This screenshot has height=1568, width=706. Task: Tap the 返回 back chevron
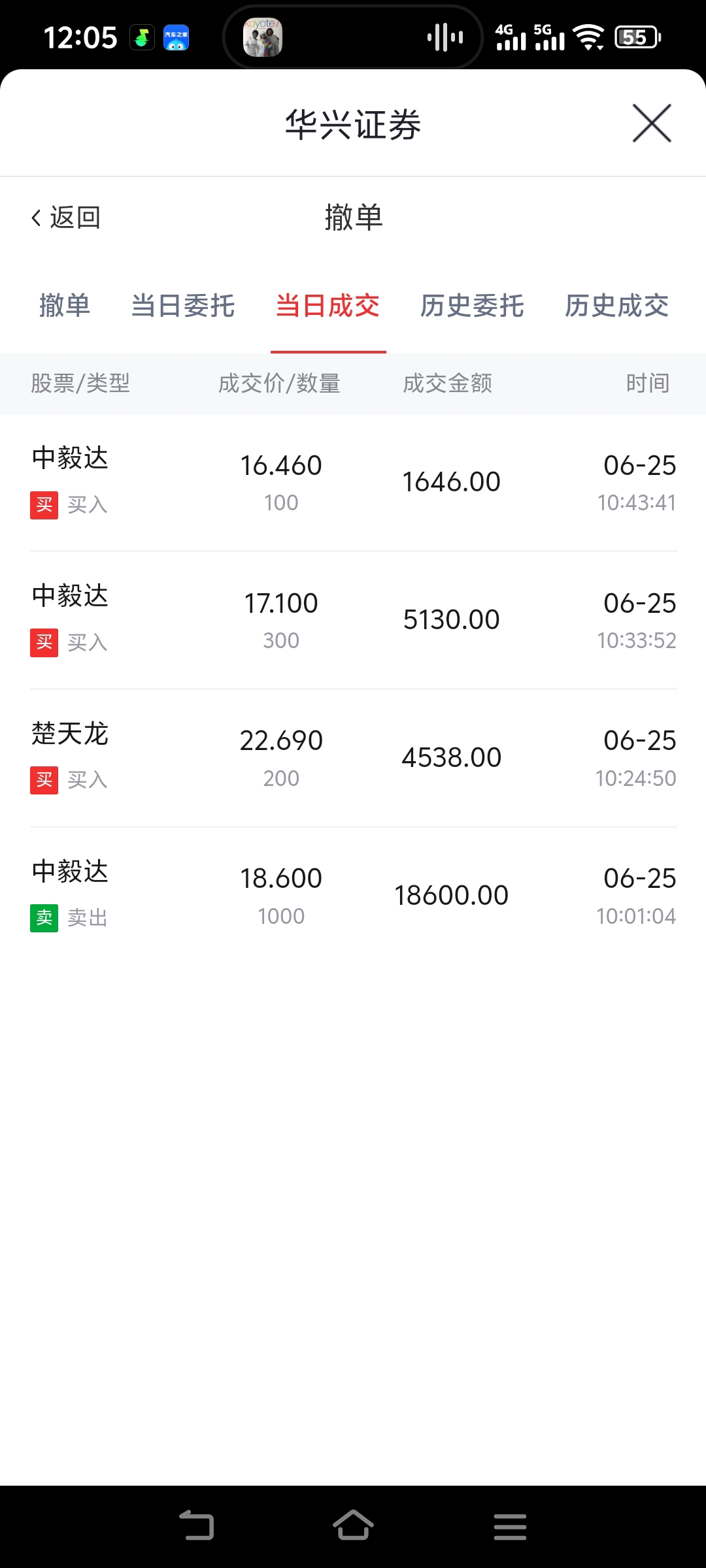click(37, 218)
